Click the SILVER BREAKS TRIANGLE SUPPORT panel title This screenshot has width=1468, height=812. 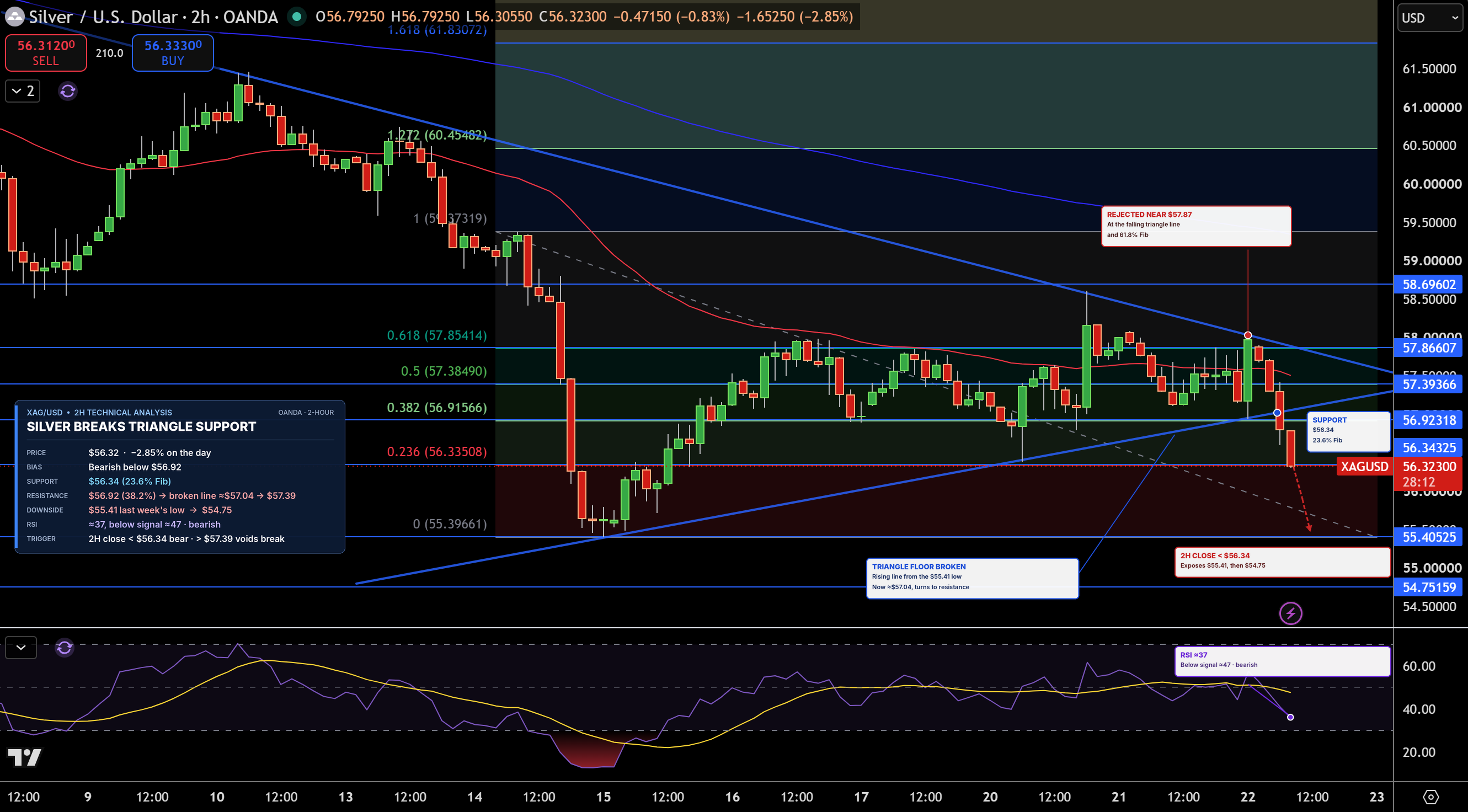point(141,427)
